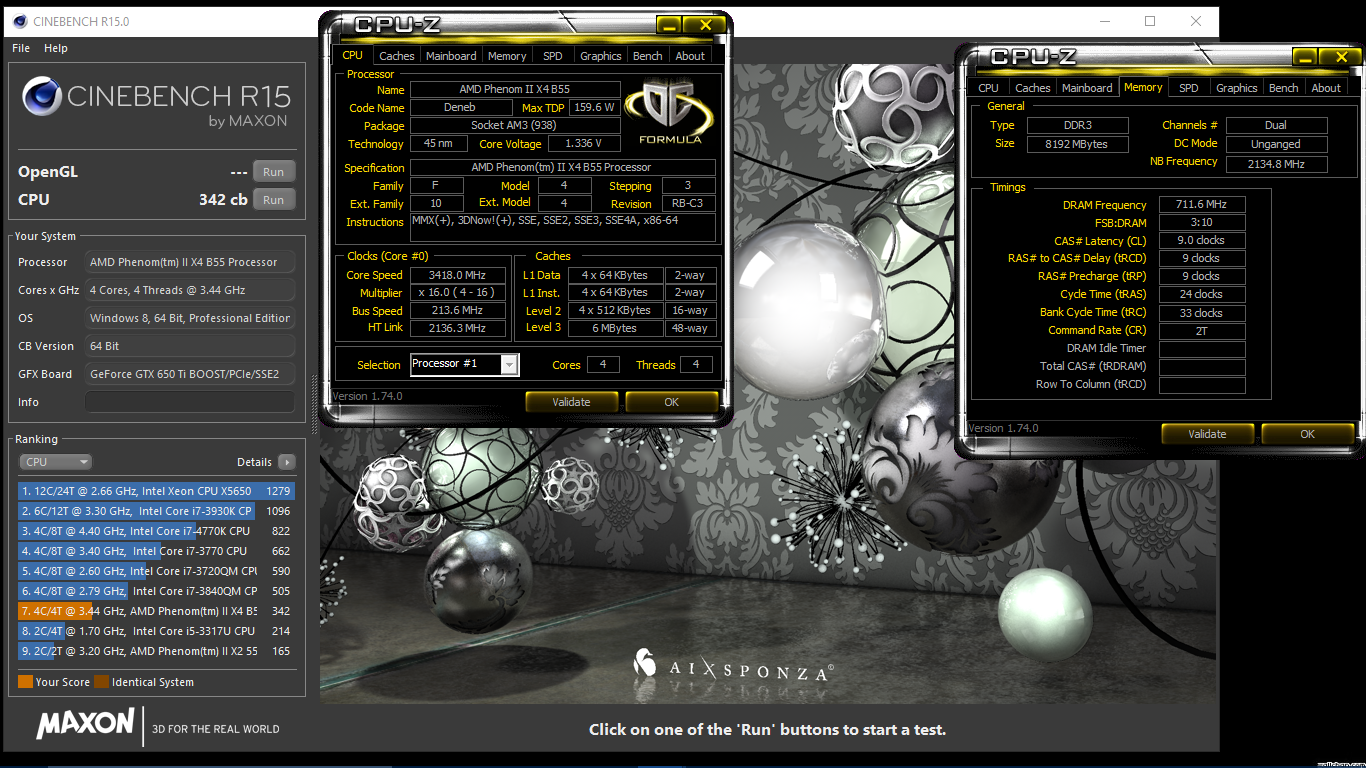Select ranking row Intel Xeon CPU X5650
This screenshot has height=768, width=1366.
tap(156, 491)
